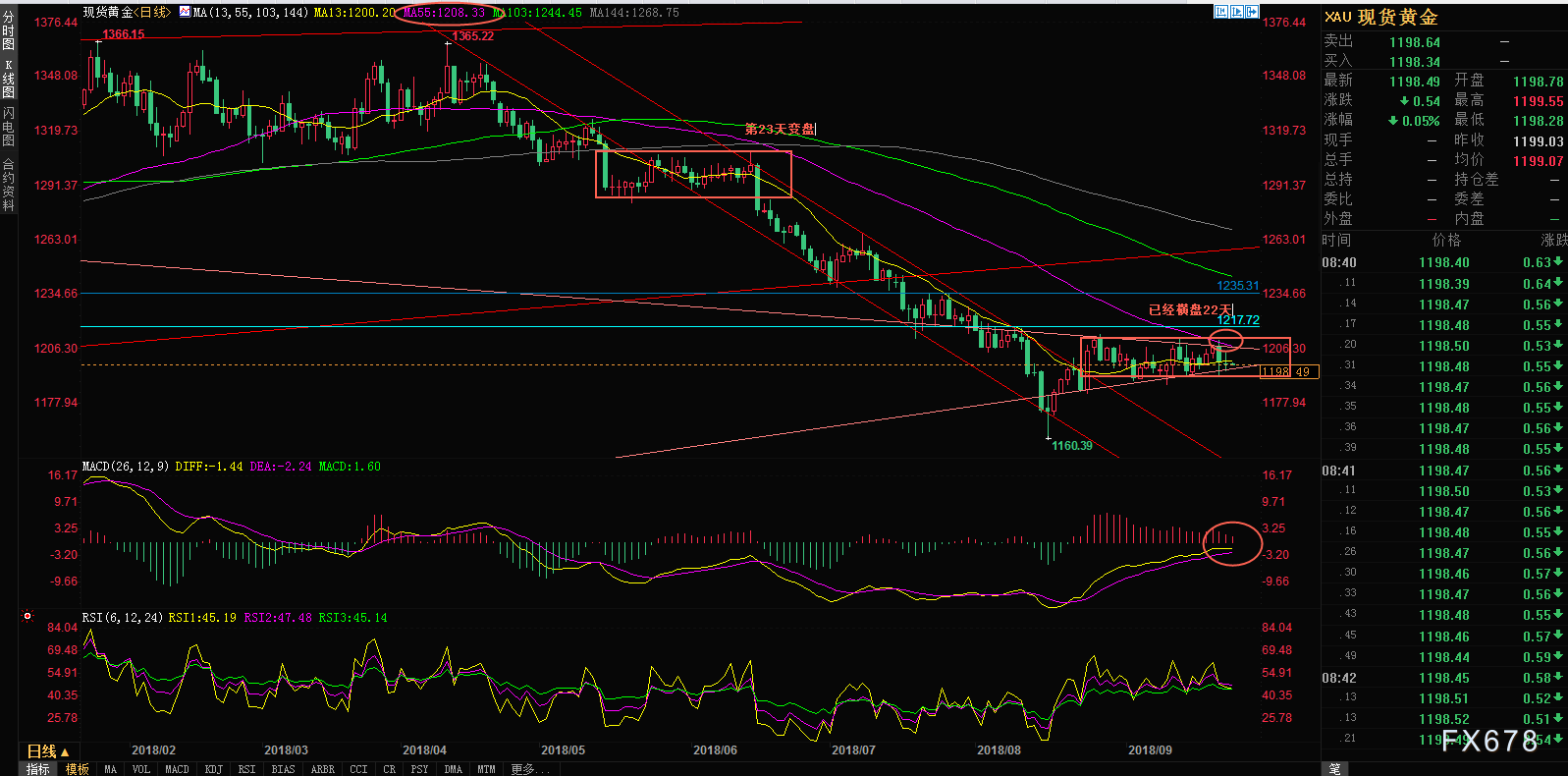Select the BIAS indicator button
Viewport: 1568px width, 776px height.
(x=283, y=769)
